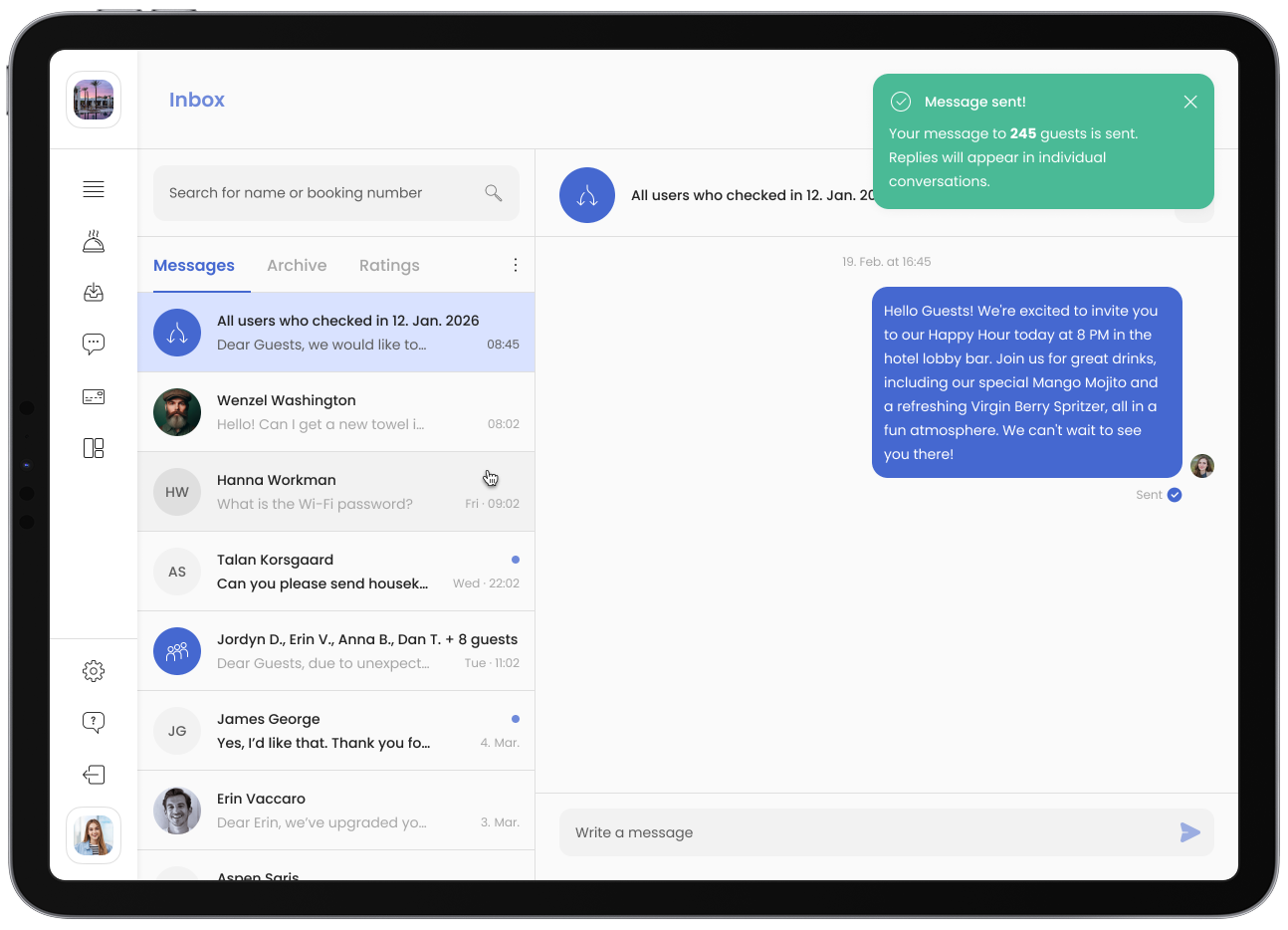
Task: Click the key card icon in sidebar
Action: coord(93,395)
